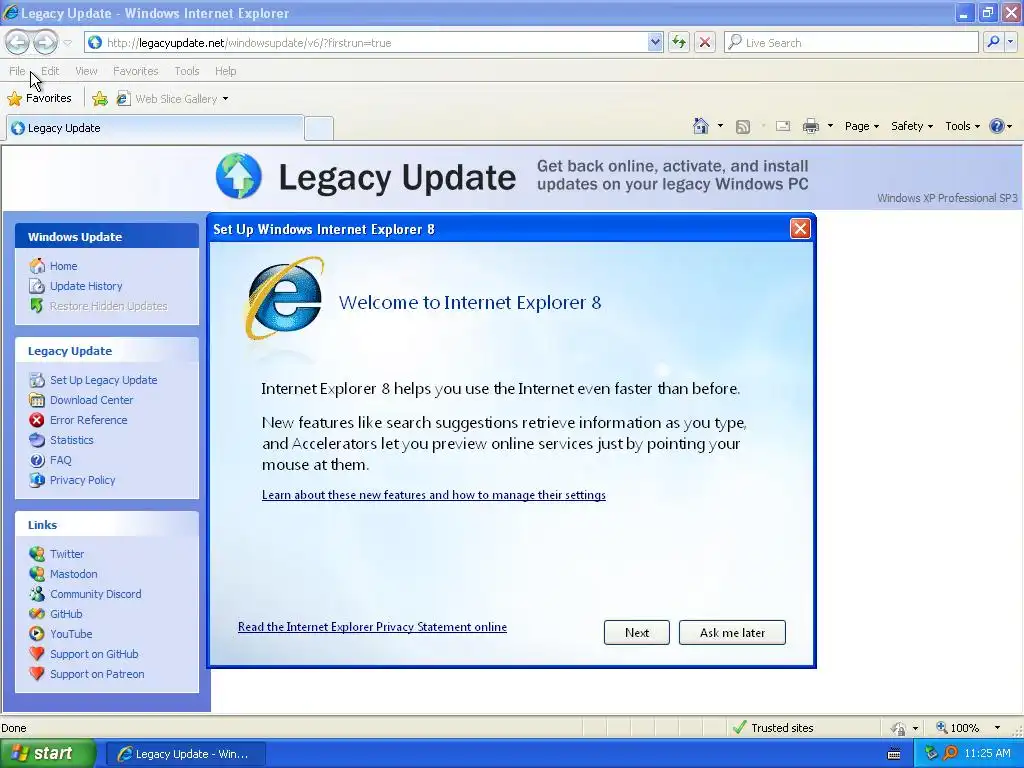This screenshot has width=1024, height=768.
Task: Click the Legacy Update globe logo
Action: pos(239,176)
